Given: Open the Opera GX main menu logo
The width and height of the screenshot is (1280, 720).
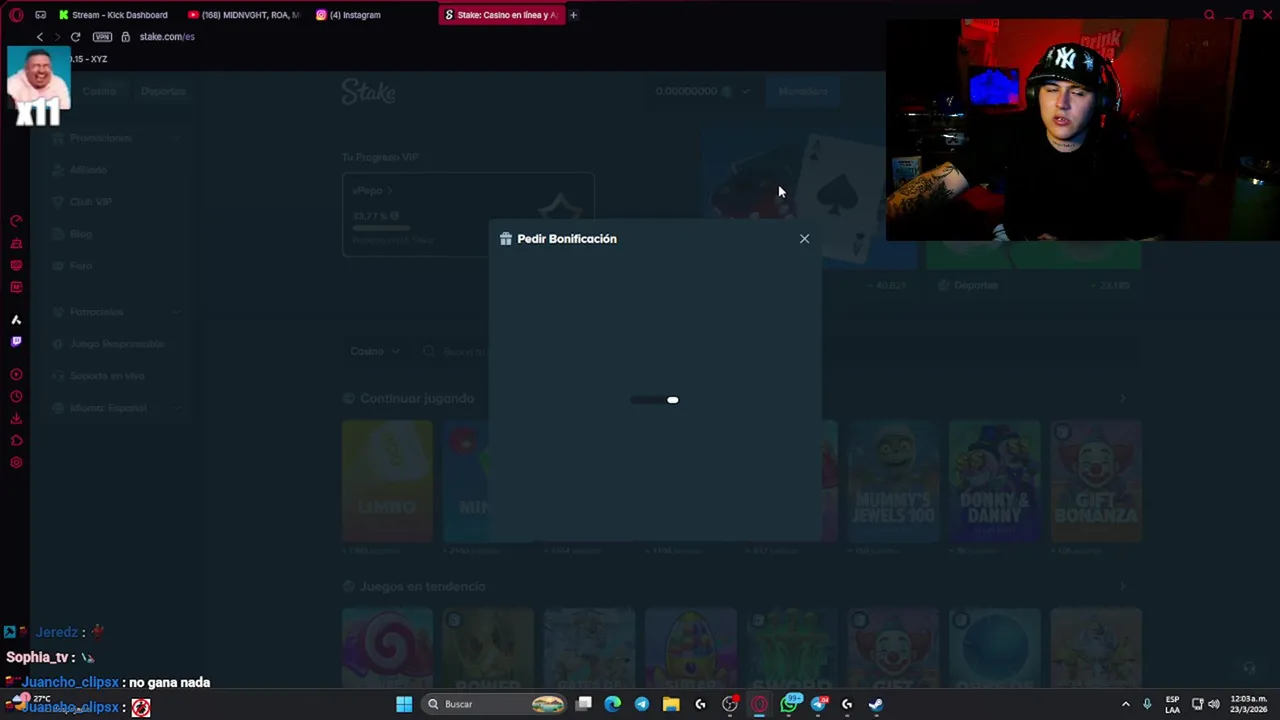Looking at the screenshot, I should coord(16,15).
